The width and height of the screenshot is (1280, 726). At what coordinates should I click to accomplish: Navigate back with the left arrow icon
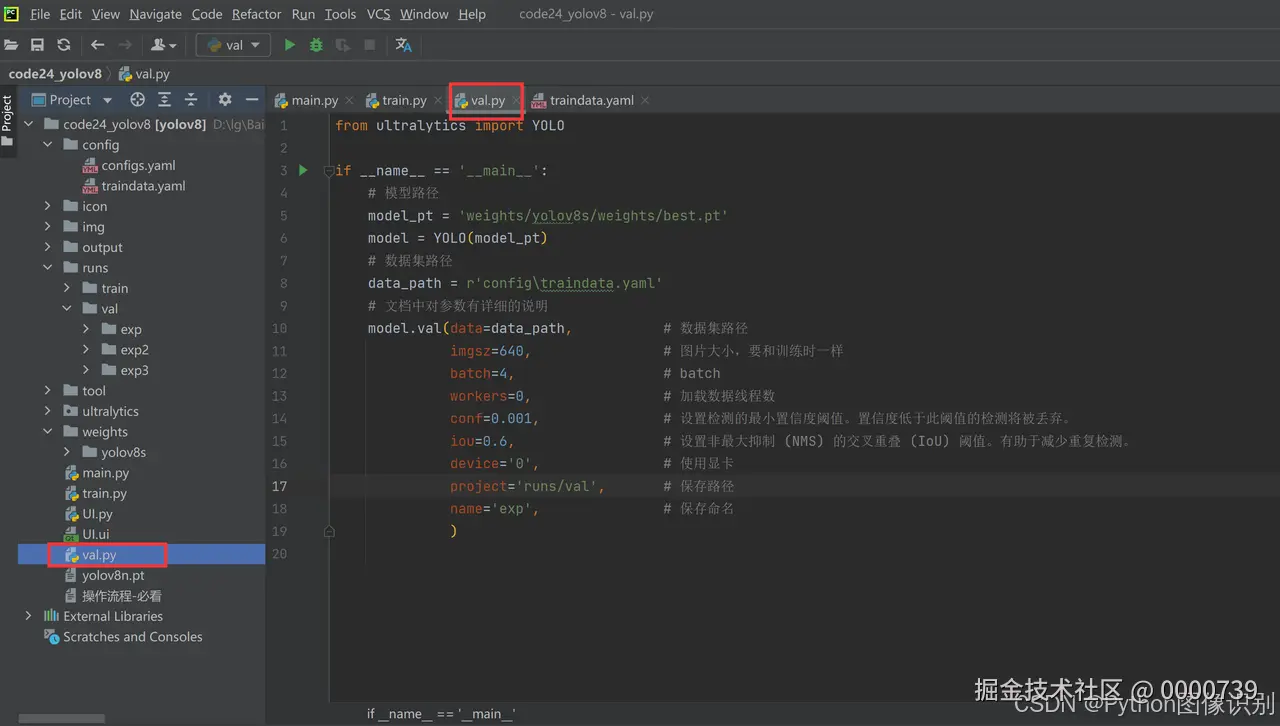click(x=97, y=45)
